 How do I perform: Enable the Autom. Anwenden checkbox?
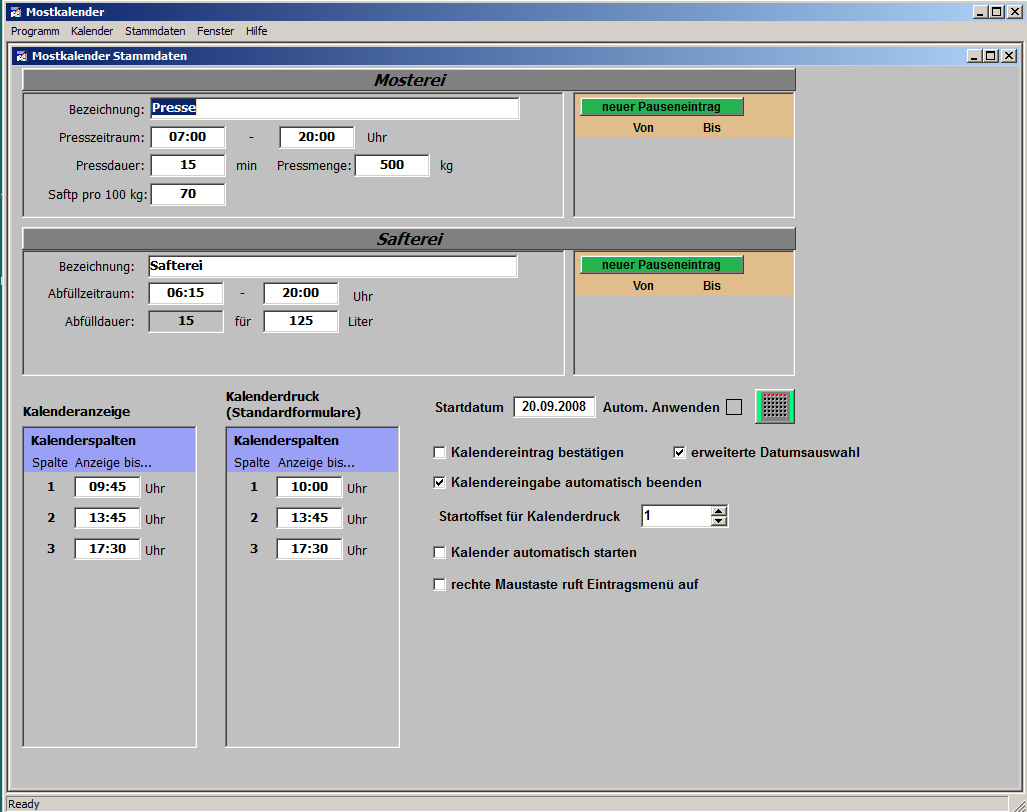point(734,407)
